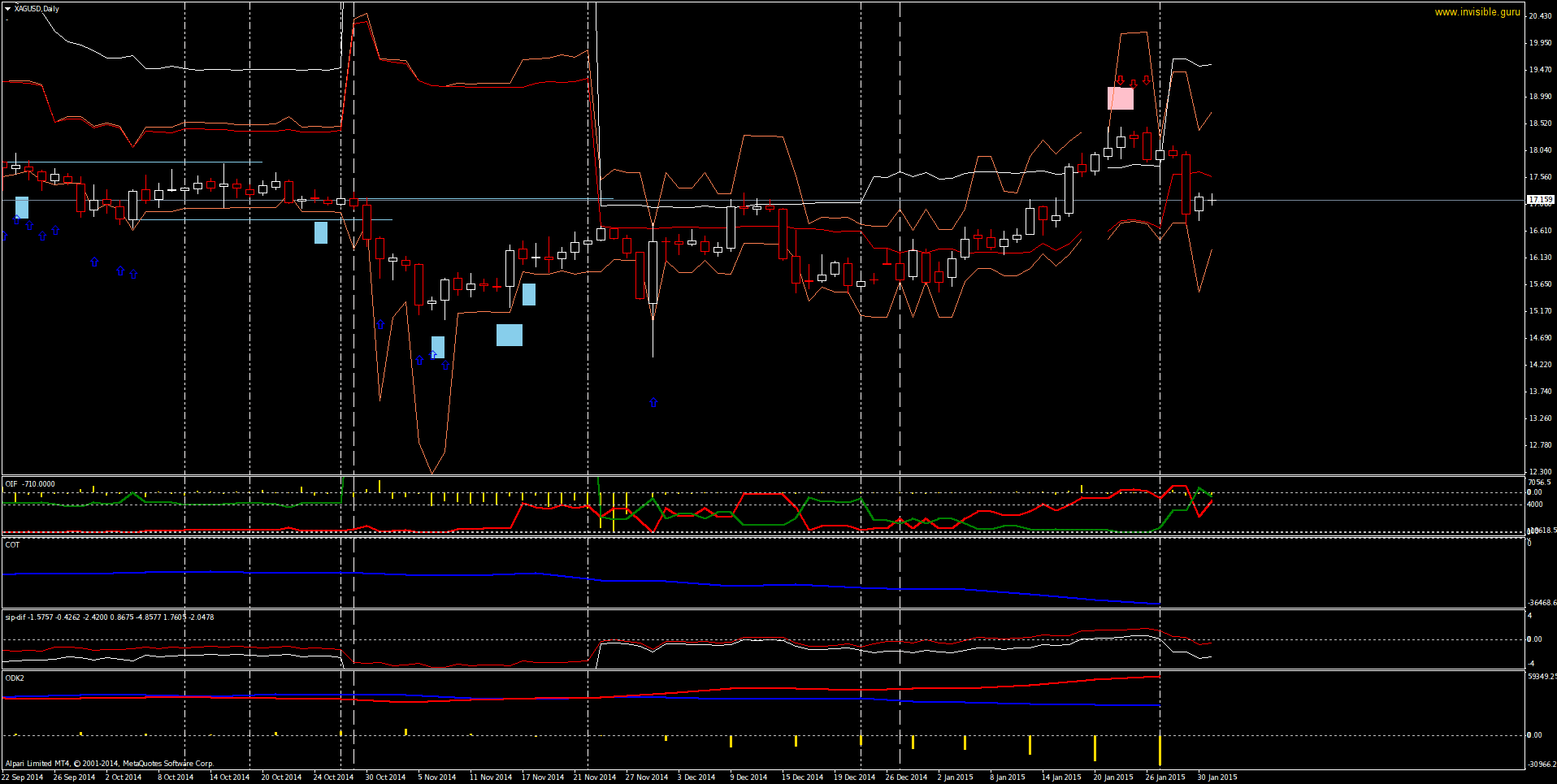
Task: Click the 2 Oct 2014 date label
Action: pyautogui.click(x=124, y=778)
